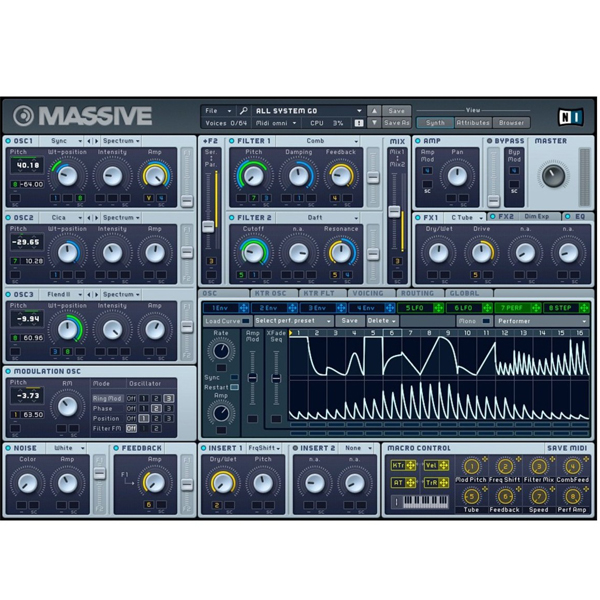This screenshot has height=600, width=600.
Task: Click the Native Instruments NI logo
Action: tap(570, 117)
